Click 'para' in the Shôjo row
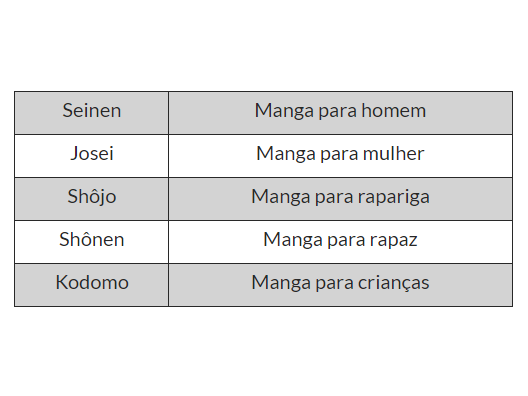The width and height of the screenshot is (528, 396). [334, 198]
